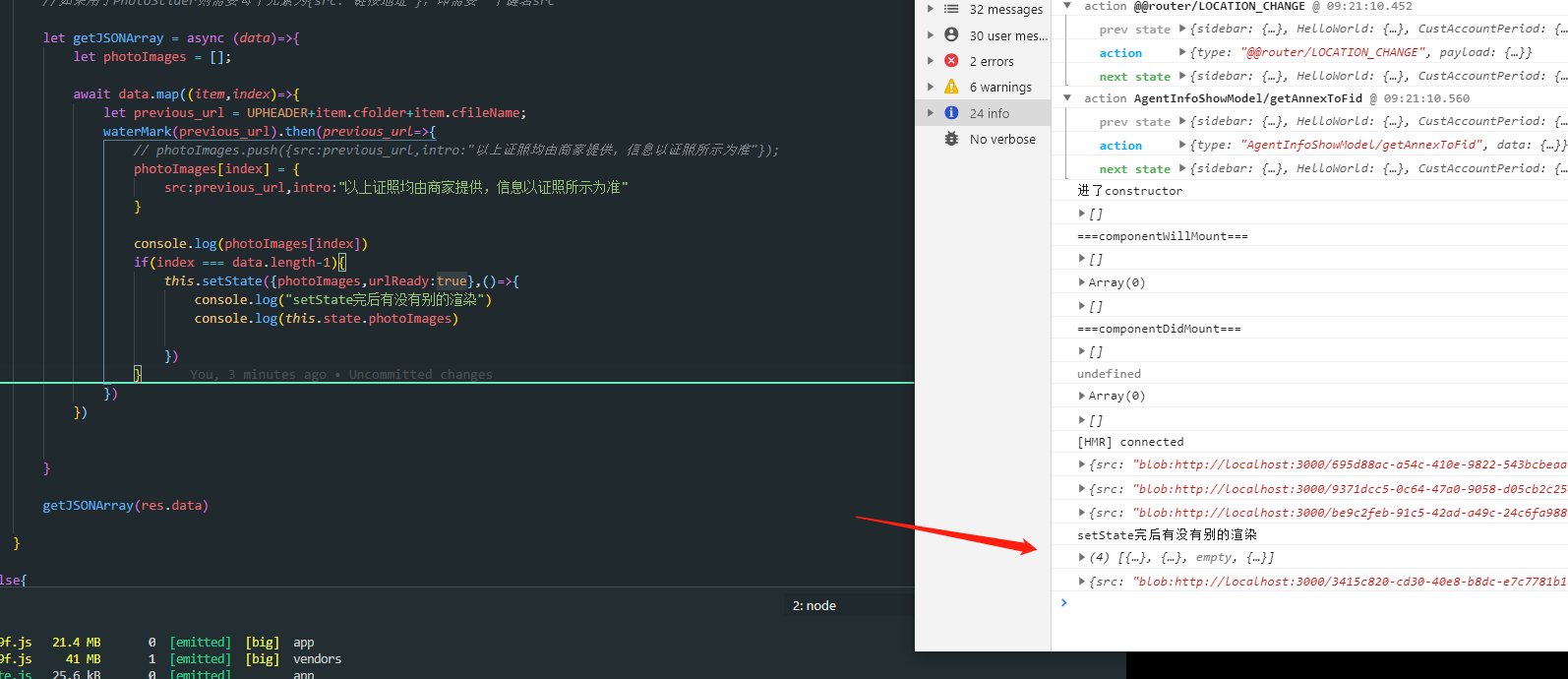Expand the blob 3415c820 src object
The width and height of the screenshot is (1568, 679).
coord(1082,582)
